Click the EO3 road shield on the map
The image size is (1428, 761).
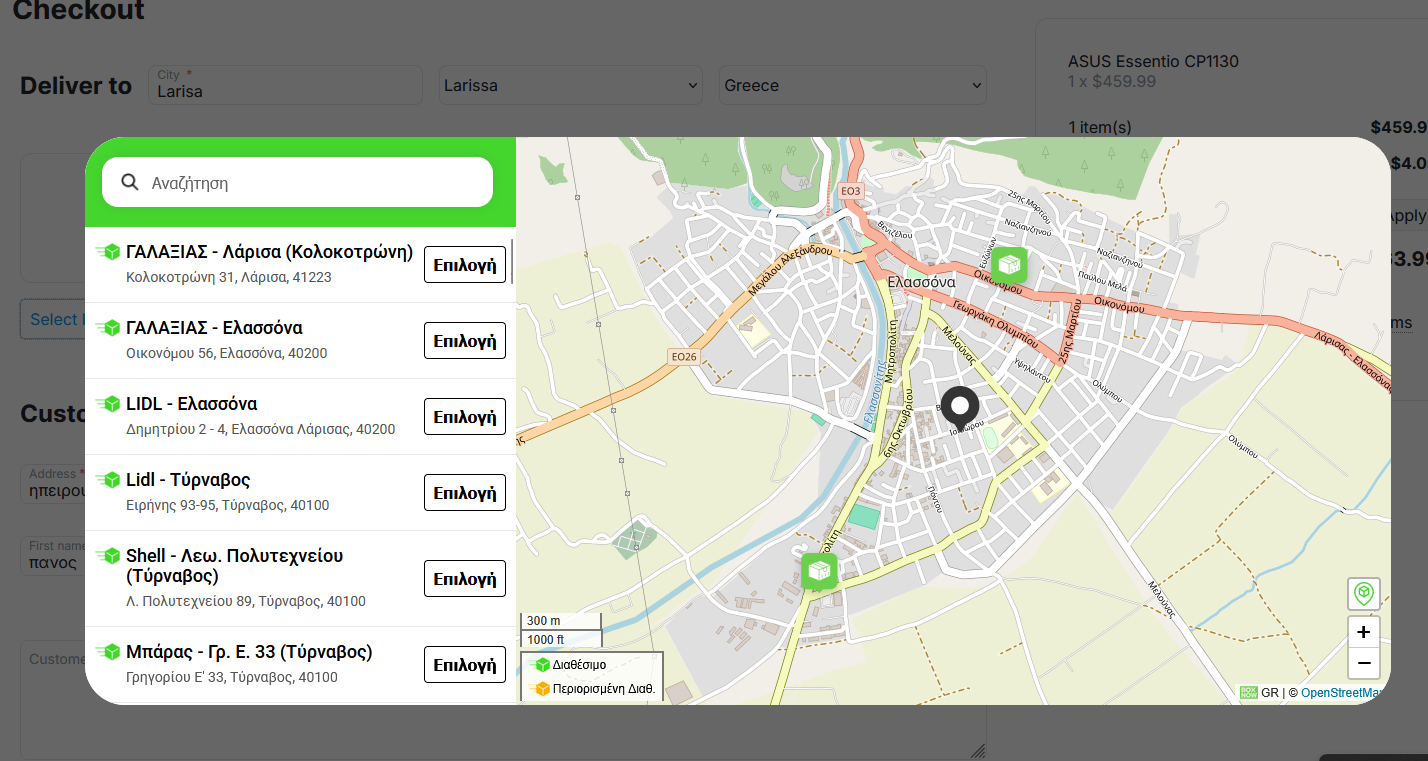[x=850, y=191]
